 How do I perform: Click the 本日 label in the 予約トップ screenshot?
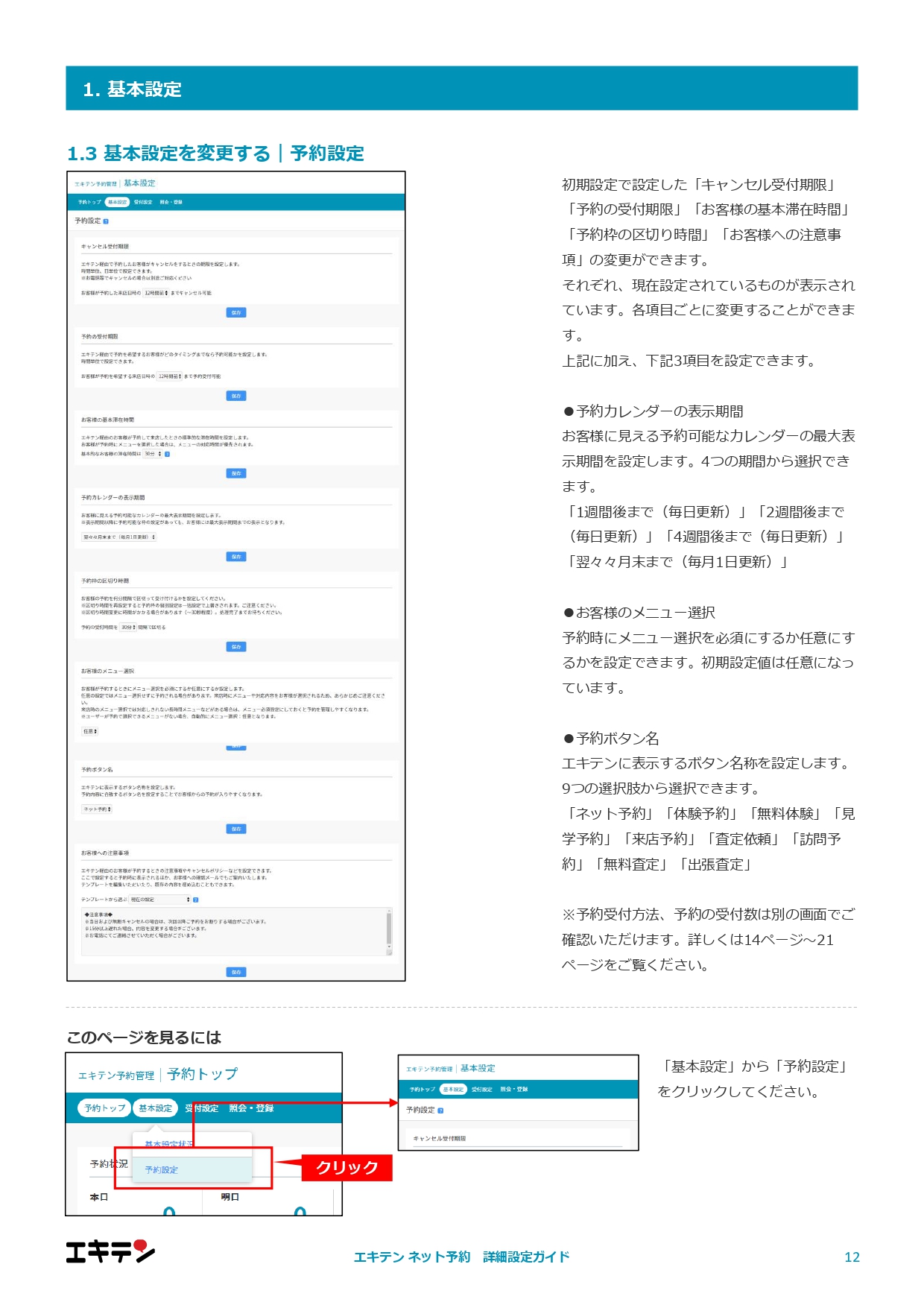[99, 1197]
